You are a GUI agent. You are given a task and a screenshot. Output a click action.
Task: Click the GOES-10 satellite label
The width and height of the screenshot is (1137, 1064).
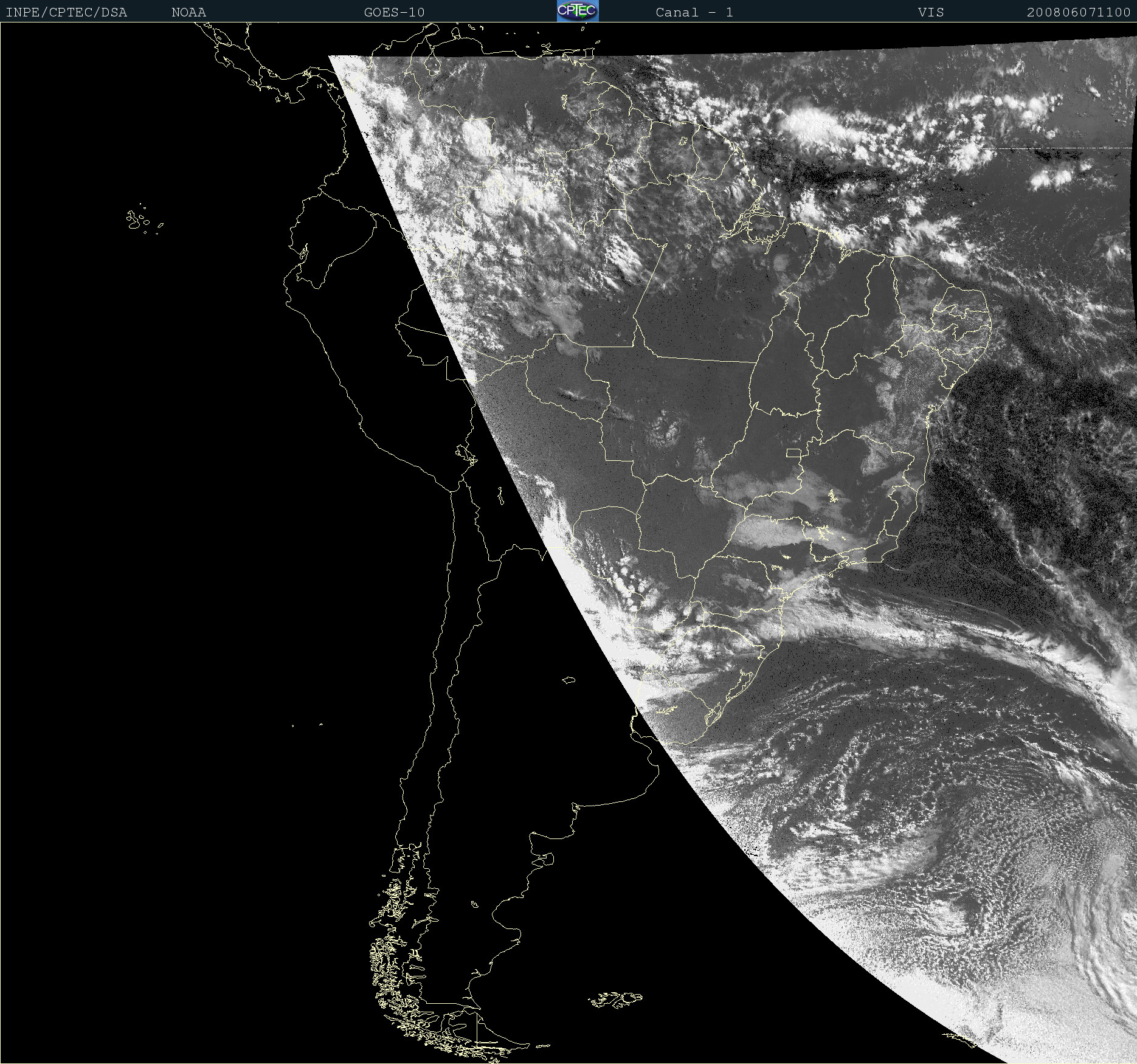(x=395, y=12)
